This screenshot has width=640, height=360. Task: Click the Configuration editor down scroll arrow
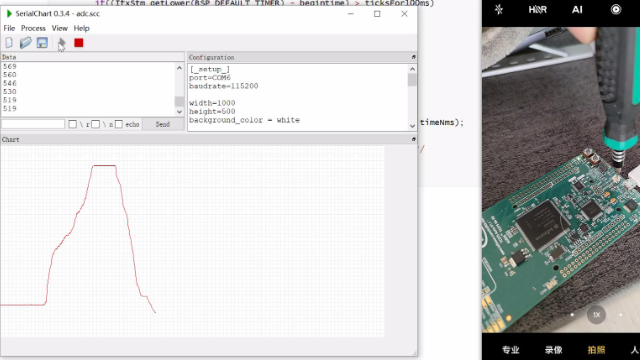pos(412,126)
